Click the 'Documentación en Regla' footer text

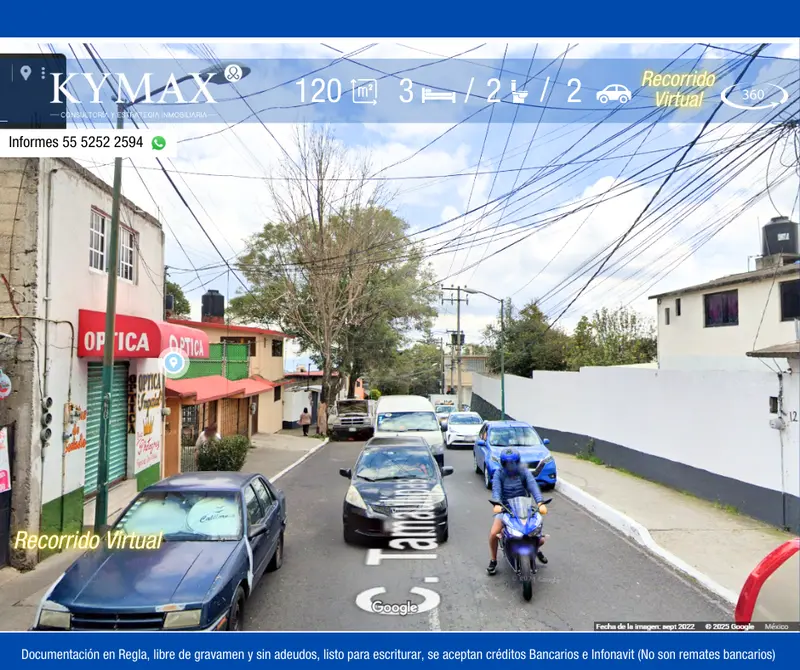pos(84,654)
